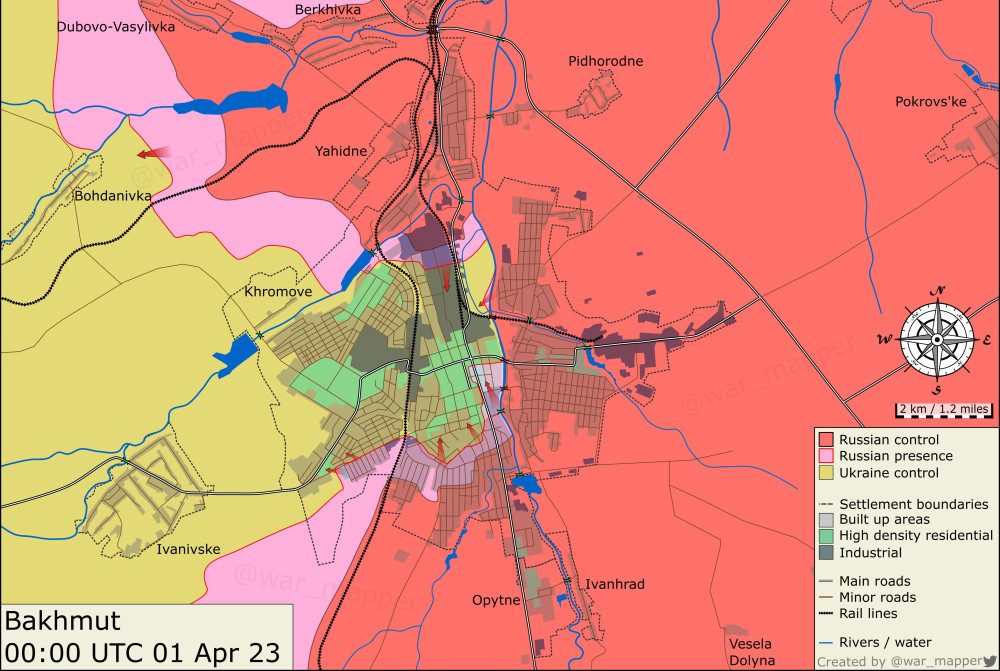Click the north arrow N on the compass
1000x671 pixels.
tap(937, 289)
